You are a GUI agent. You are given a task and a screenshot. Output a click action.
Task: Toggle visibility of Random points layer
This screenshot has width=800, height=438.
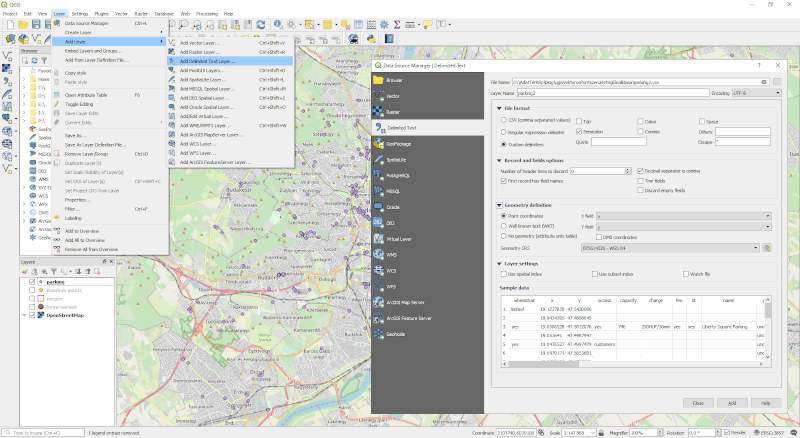coord(32,290)
